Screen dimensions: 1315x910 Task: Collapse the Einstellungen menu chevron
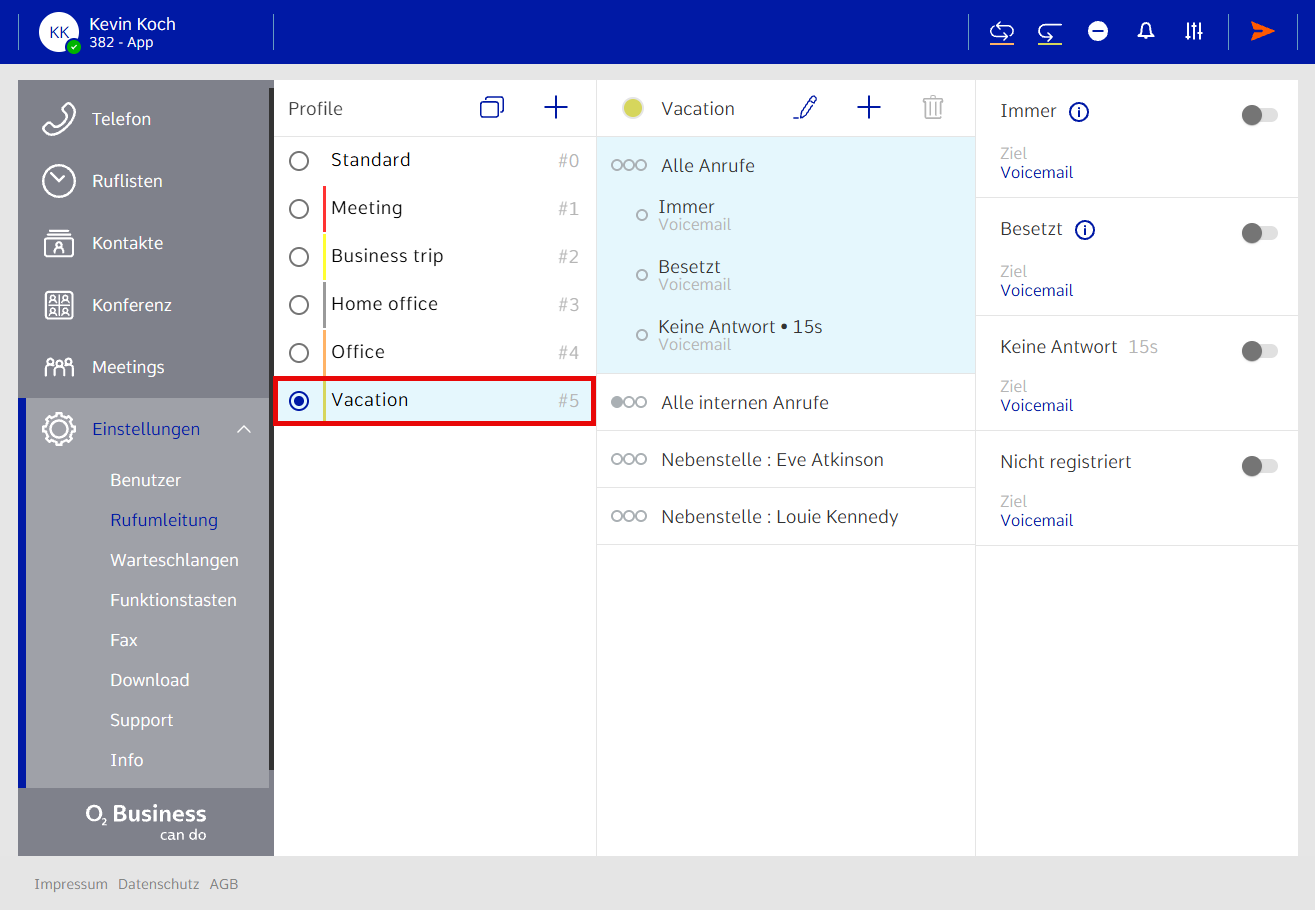[244, 430]
